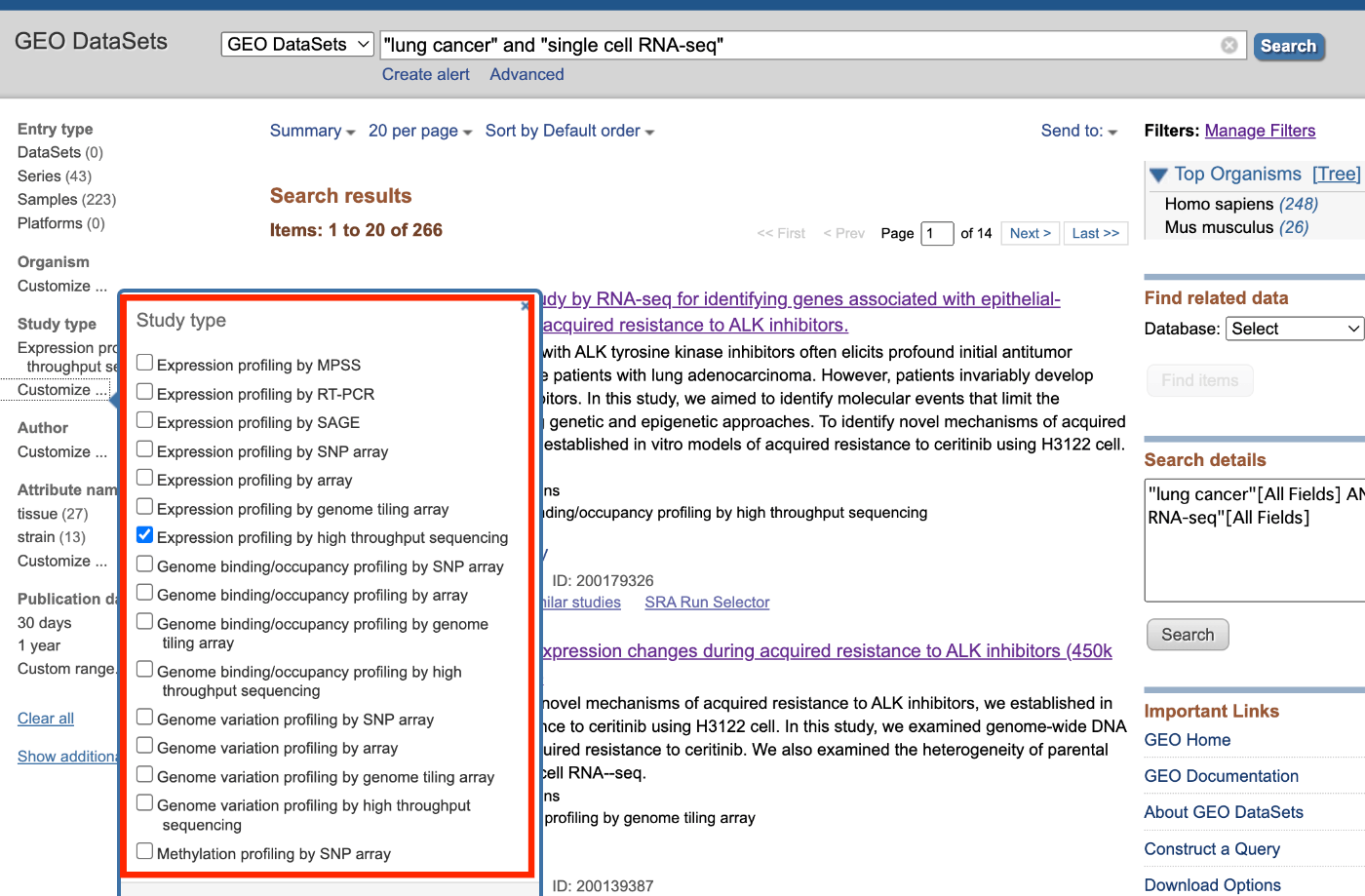Filter entry type to Platforms (0)
This screenshot has height=896, width=1365.
coord(61,223)
